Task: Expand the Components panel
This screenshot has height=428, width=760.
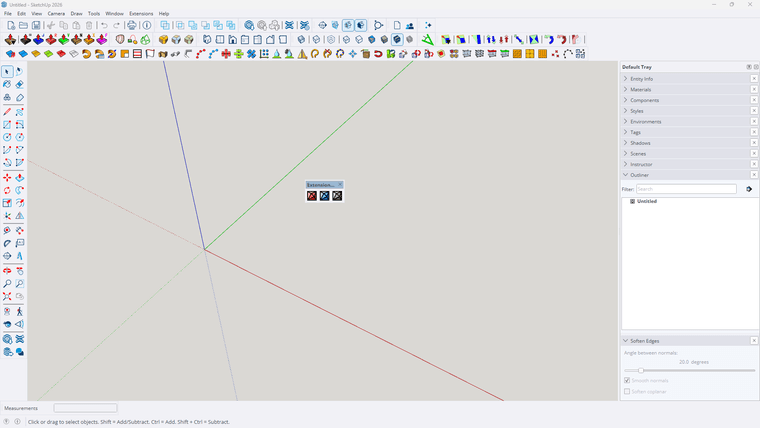Action: 685,100
